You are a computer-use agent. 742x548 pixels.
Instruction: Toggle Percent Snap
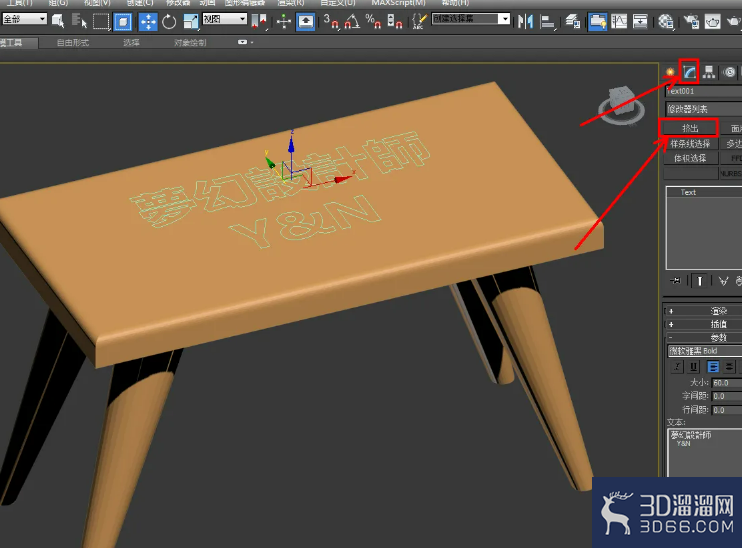click(373, 22)
